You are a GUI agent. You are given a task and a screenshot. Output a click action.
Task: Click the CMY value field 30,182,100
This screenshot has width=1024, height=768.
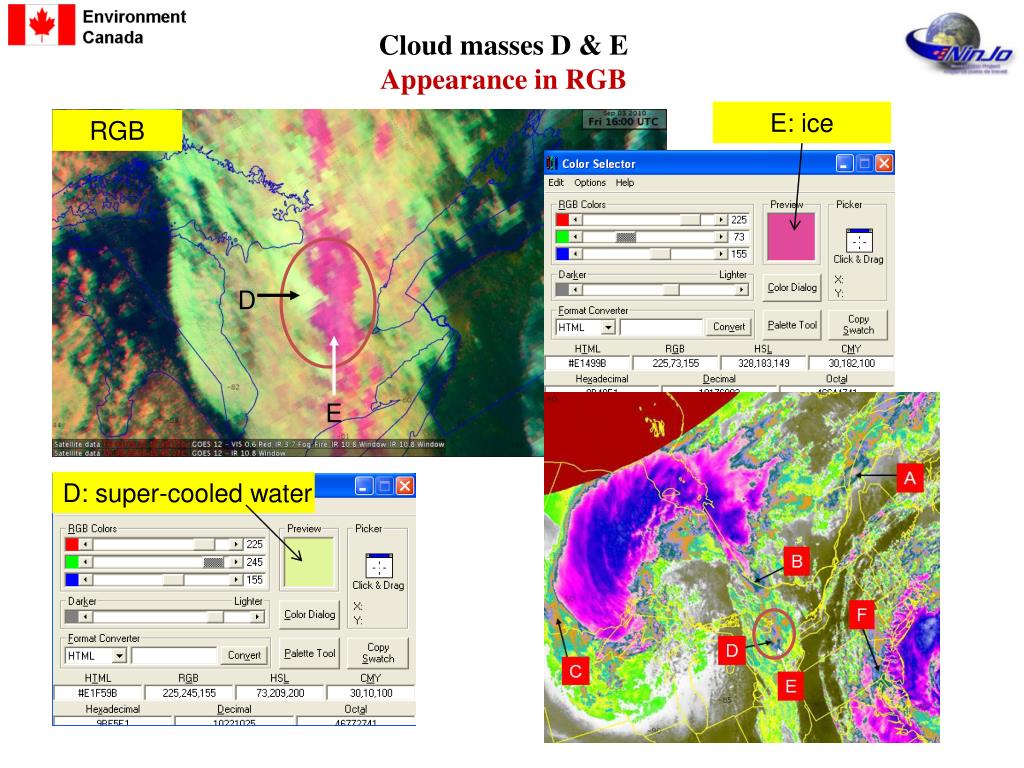pyautogui.click(x=851, y=363)
